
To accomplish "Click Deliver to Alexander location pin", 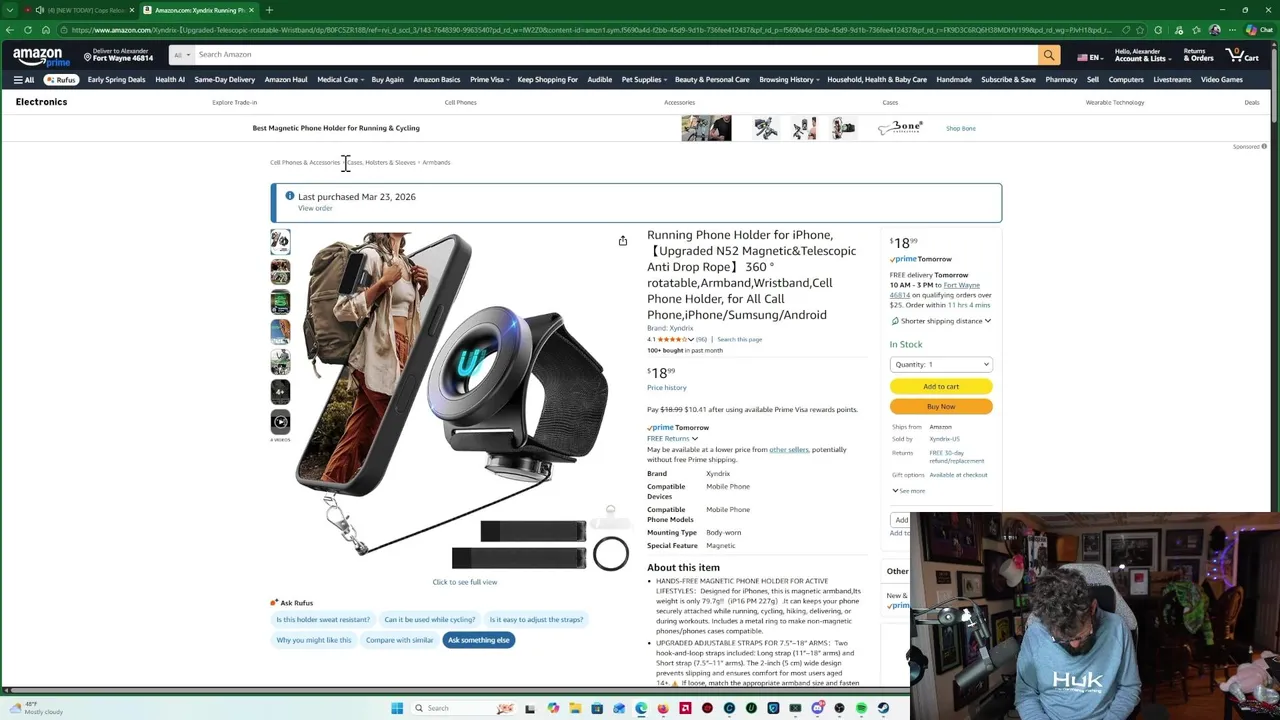I will point(88,56).
